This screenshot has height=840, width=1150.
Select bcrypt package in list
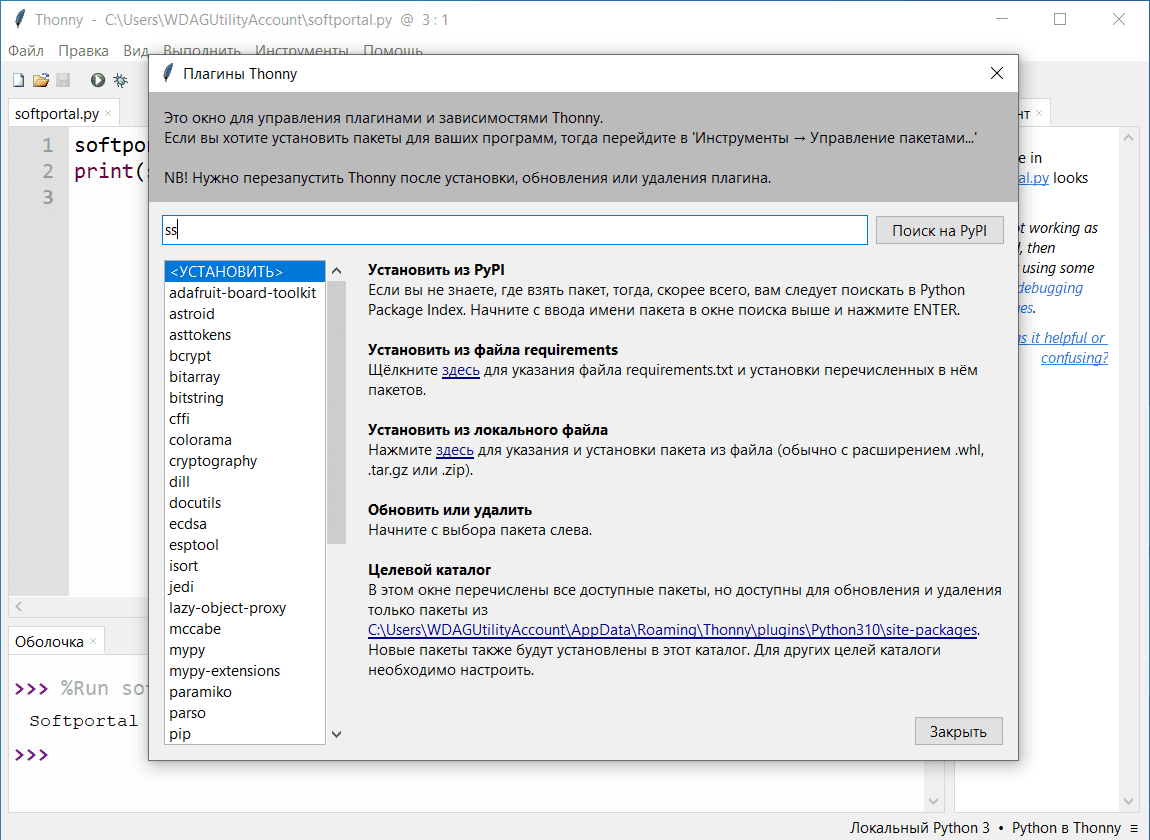pos(245,356)
